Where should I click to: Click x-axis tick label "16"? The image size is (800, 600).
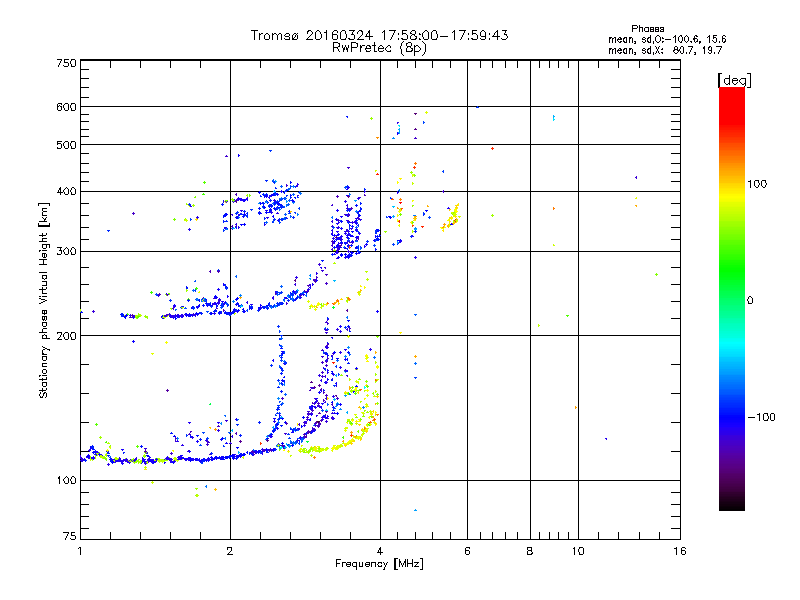point(680,551)
